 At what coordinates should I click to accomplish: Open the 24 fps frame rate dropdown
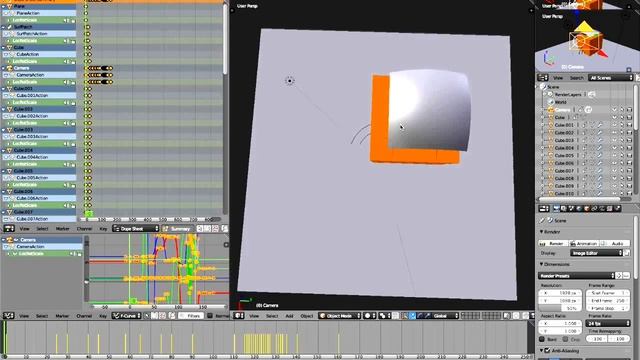click(608, 323)
